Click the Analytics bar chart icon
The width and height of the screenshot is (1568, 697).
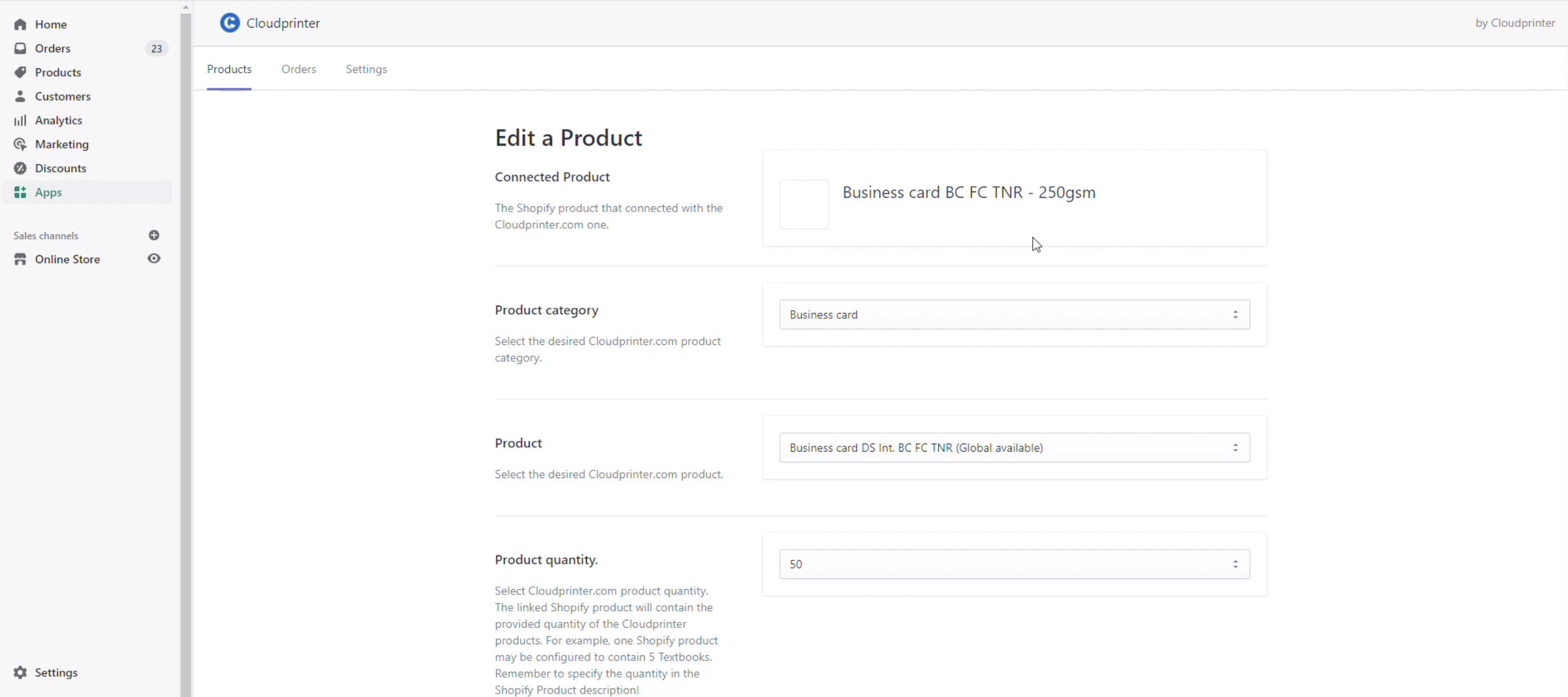click(20, 120)
